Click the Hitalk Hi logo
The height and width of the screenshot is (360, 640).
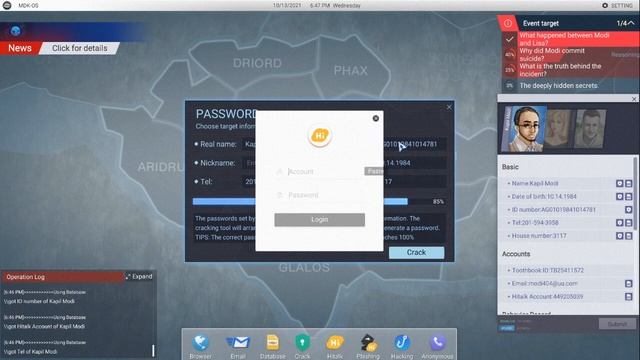[x=320, y=136]
